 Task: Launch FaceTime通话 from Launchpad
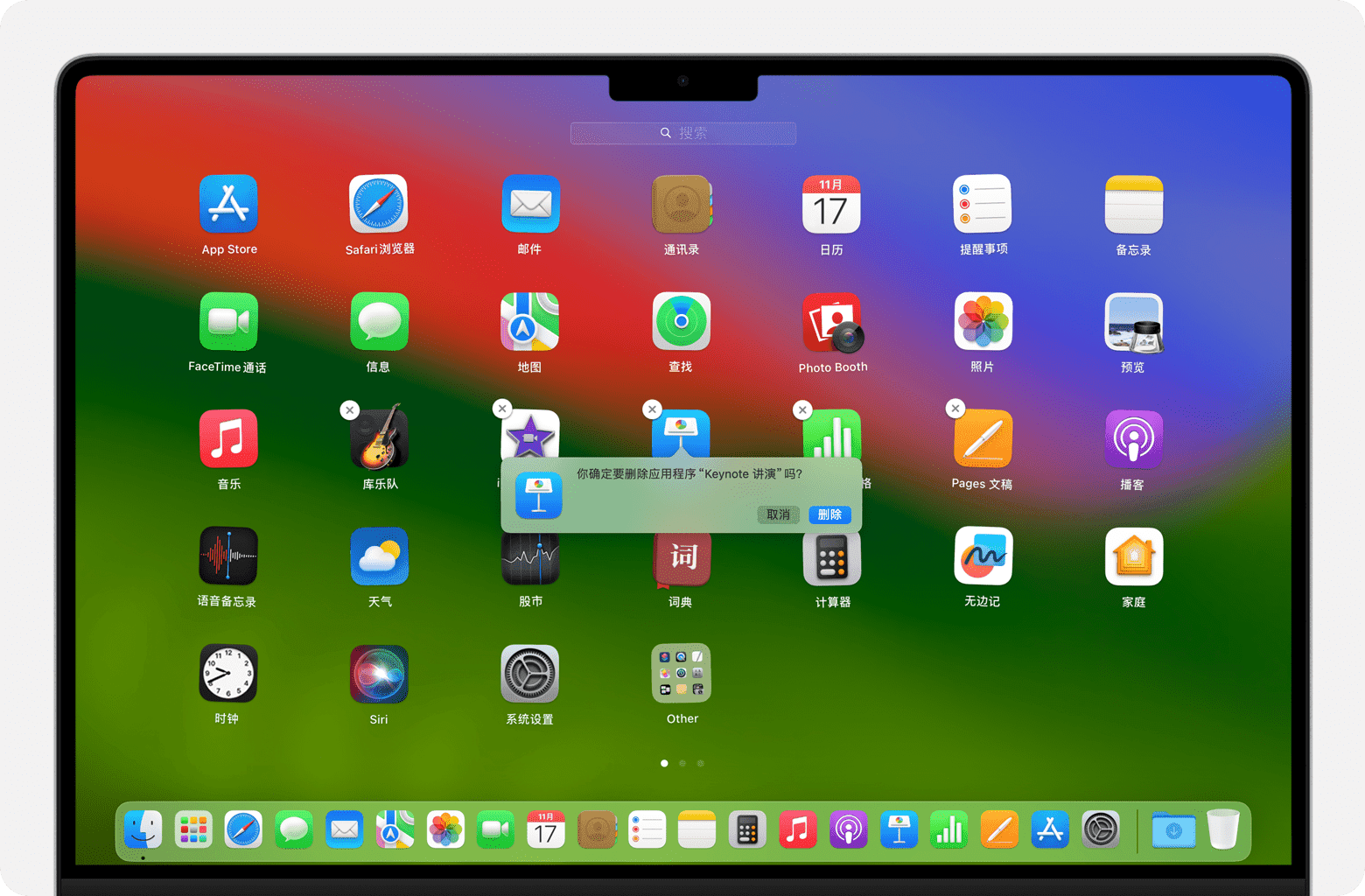(x=228, y=321)
